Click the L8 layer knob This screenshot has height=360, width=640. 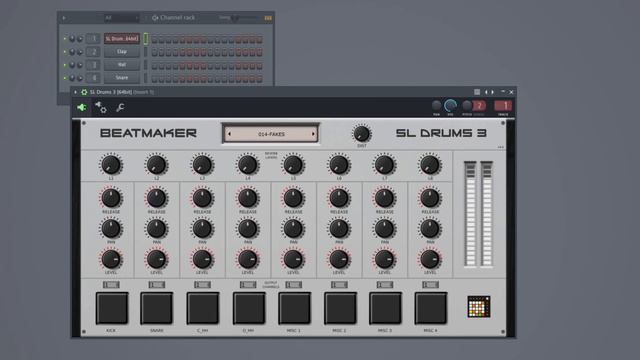[x=430, y=165]
